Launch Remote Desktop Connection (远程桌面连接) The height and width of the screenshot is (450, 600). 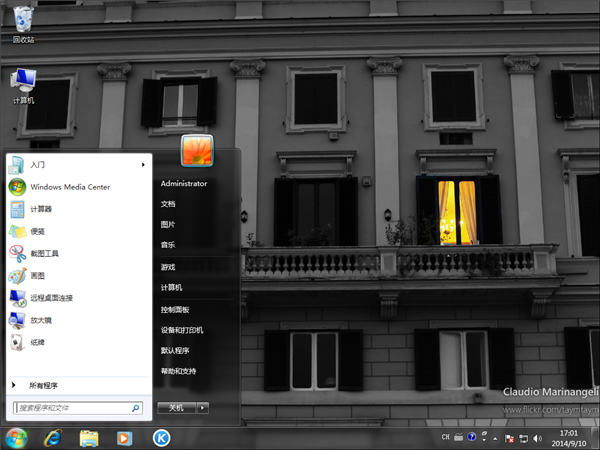[x=51, y=298]
